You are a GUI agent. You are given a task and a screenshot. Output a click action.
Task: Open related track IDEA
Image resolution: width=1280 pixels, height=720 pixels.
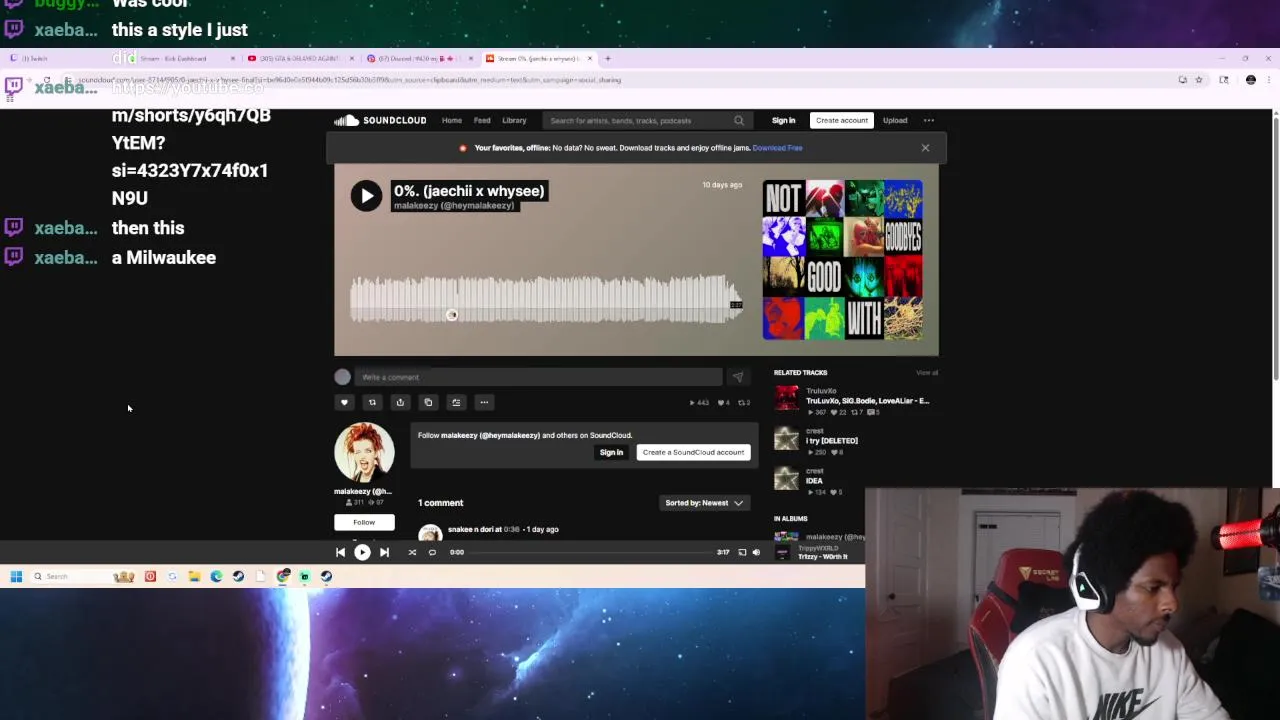[814, 481]
